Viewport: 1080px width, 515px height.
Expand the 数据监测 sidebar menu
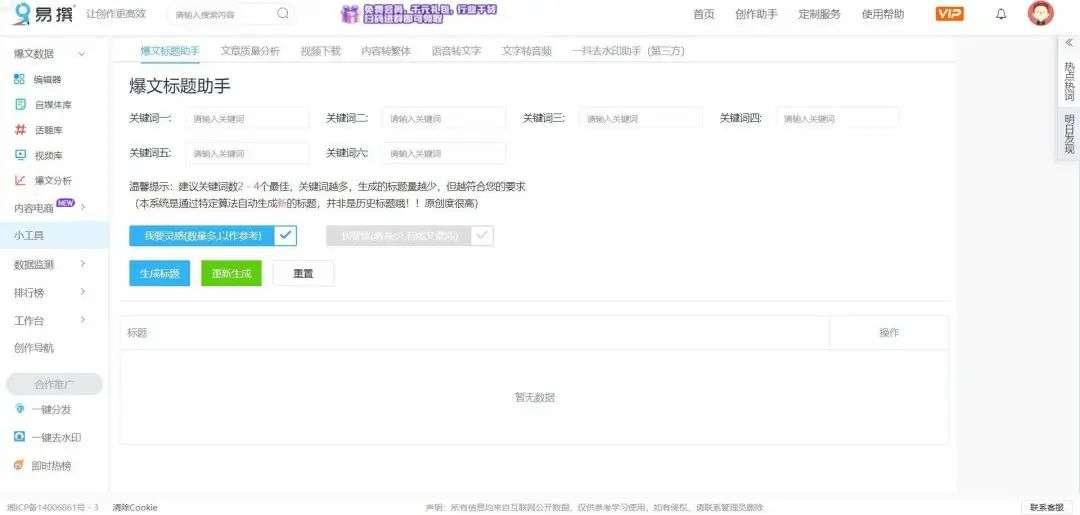tap(83, 264)
